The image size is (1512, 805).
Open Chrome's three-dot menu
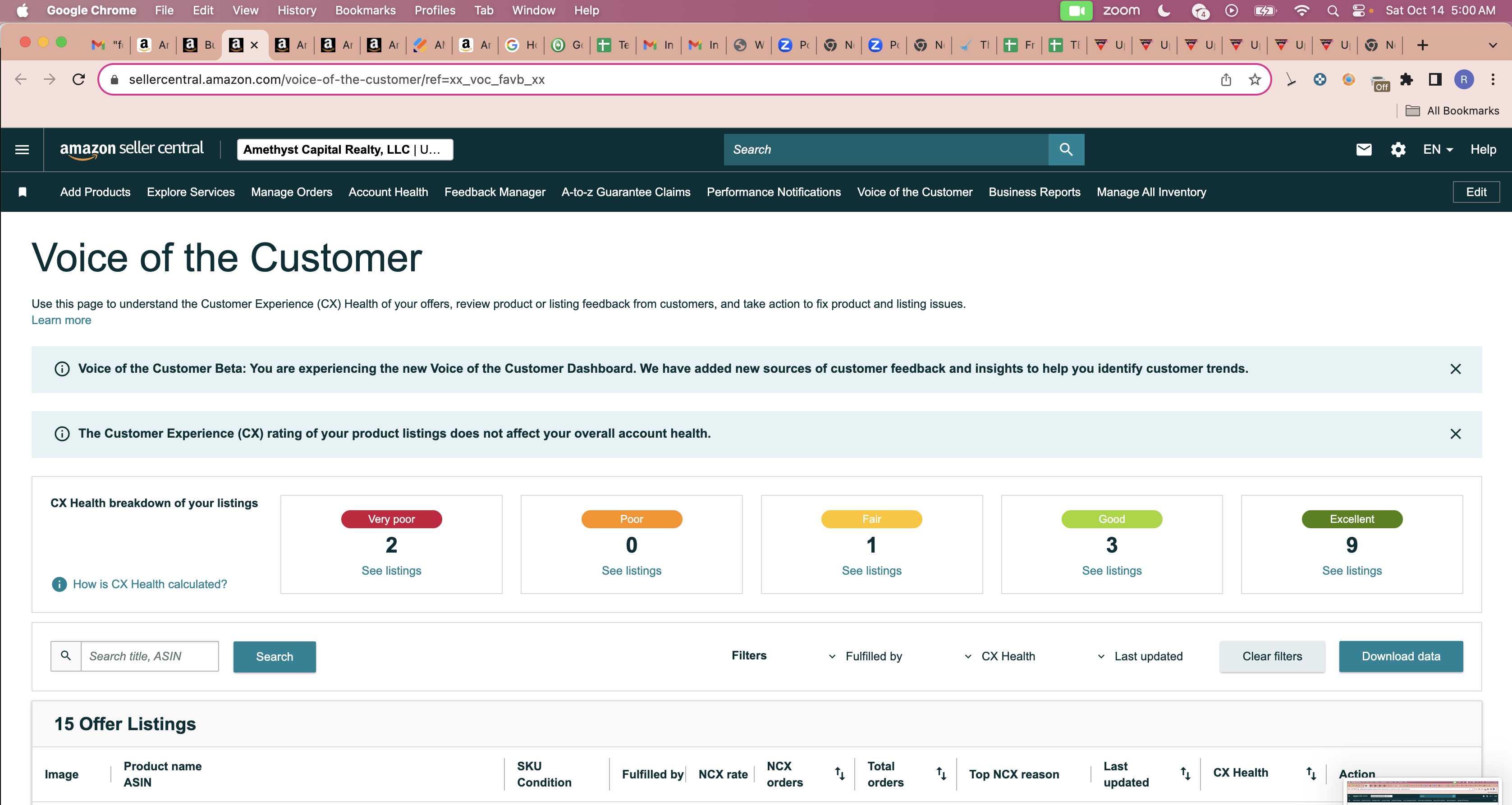[x=1493, y=79]
